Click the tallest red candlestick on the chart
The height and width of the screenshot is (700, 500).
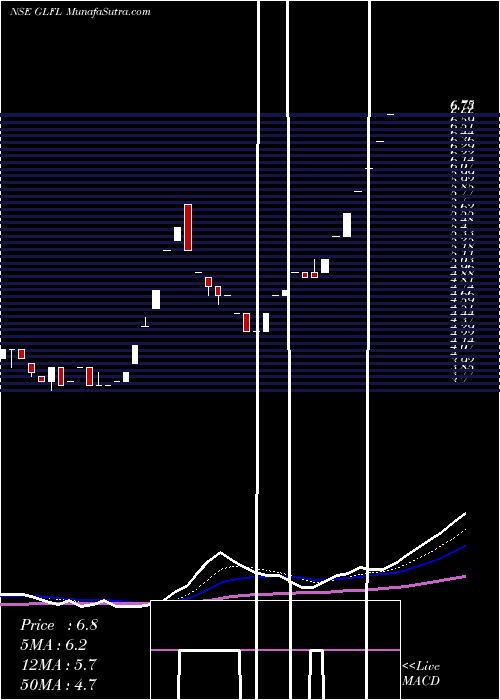point(188,227)
